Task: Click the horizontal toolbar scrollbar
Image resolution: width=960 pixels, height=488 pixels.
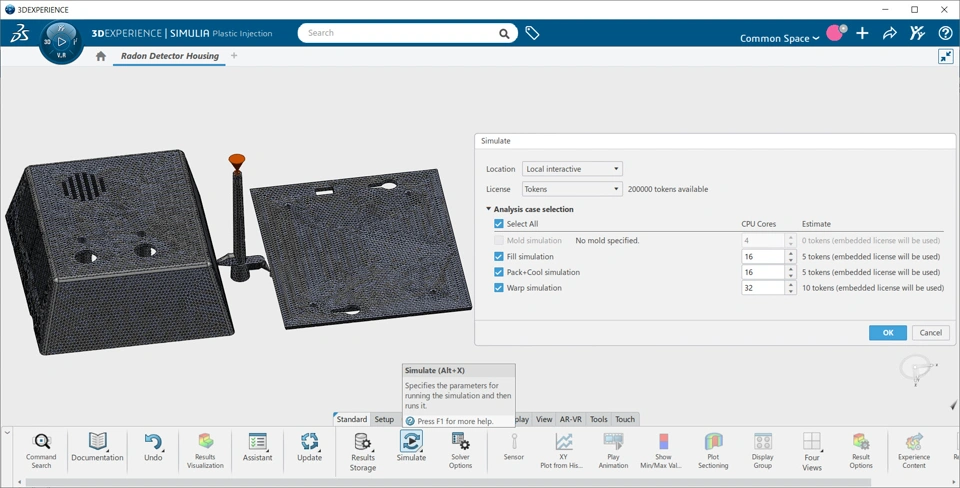Action: tap(447, 482)
